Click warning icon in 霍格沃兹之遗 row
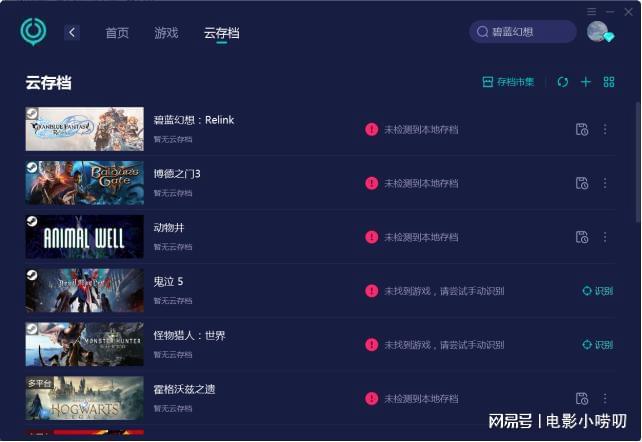642x442 pixels. coord(371,398)
